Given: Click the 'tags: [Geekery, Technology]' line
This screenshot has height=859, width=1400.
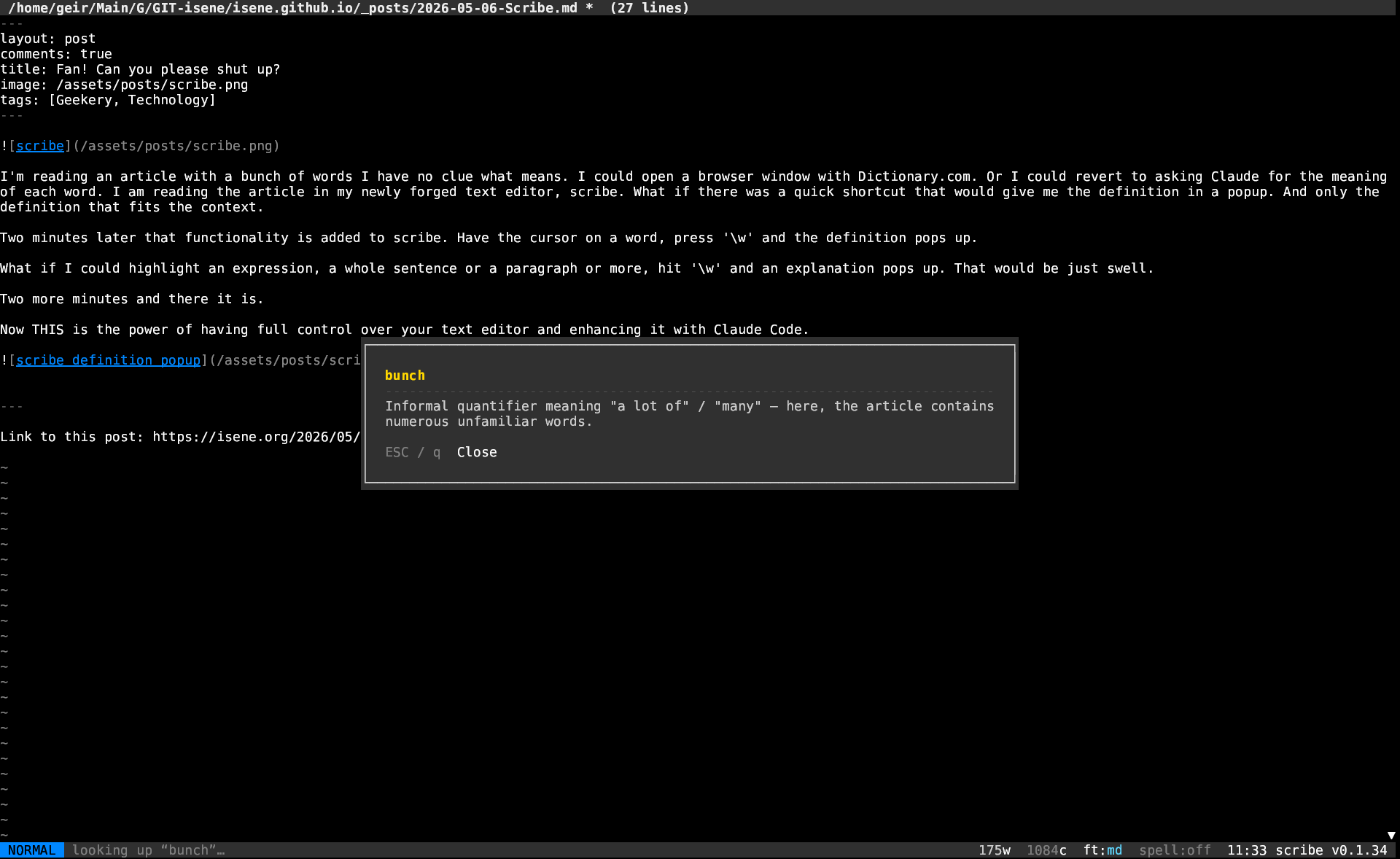Looking at the screenshot, I should point(108,100).
